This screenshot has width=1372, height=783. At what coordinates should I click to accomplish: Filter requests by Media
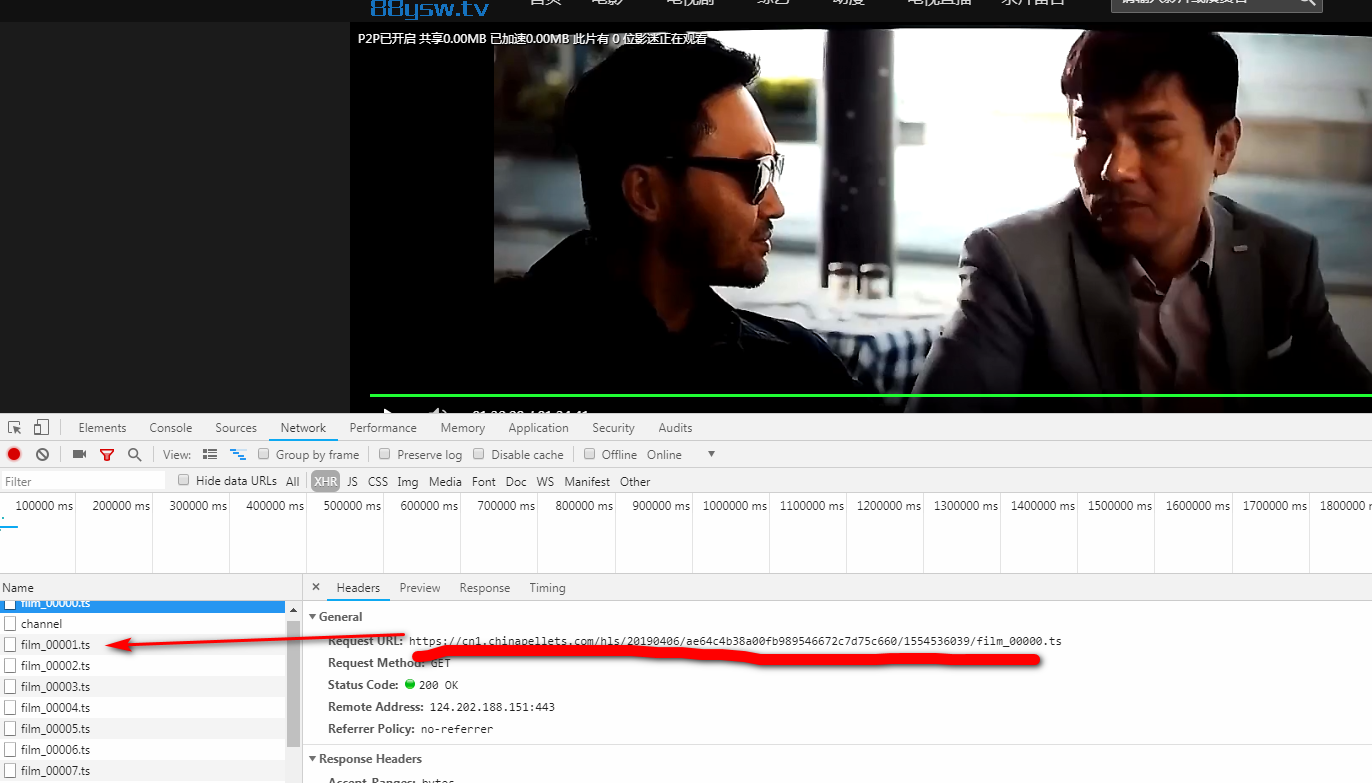click(x=445, y=481)
